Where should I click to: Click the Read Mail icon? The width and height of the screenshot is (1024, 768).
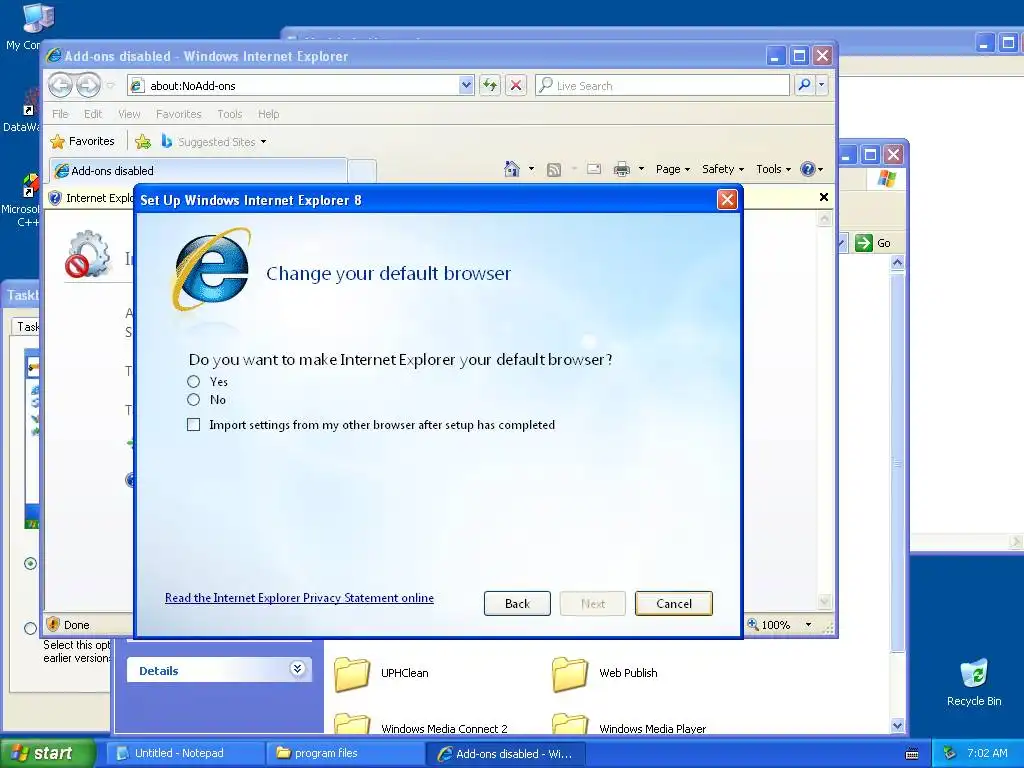(594, 169)
